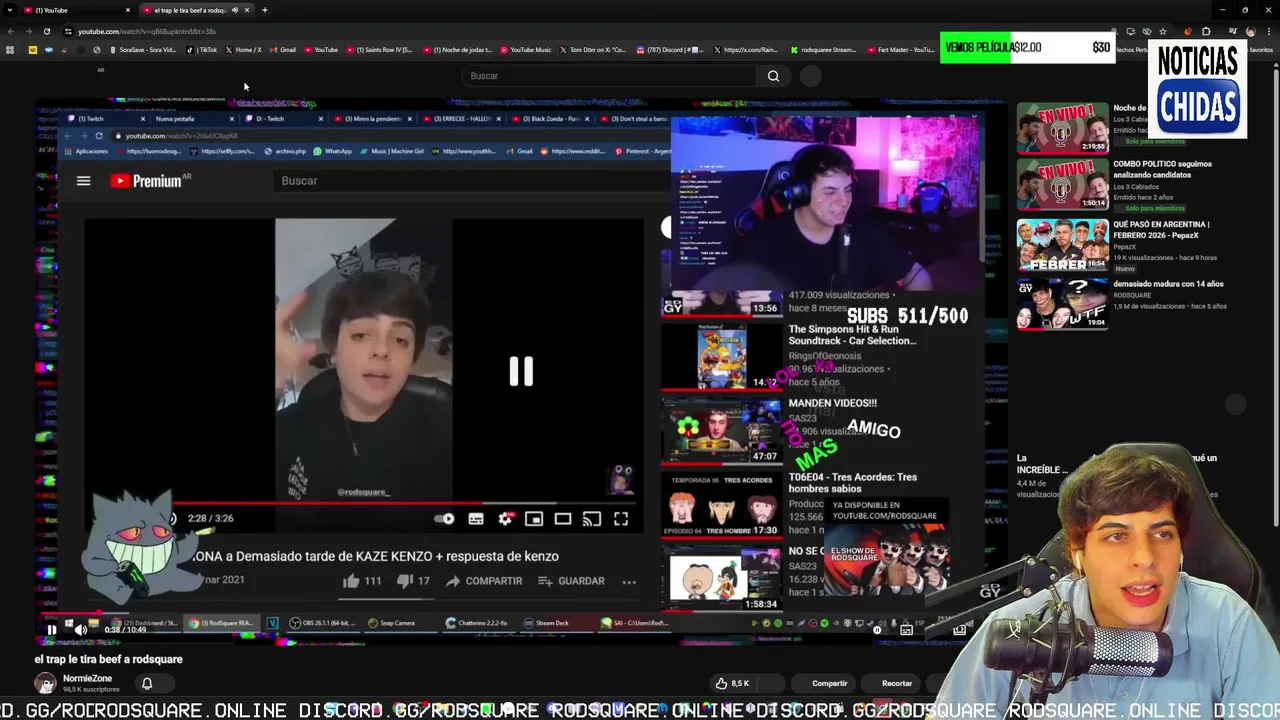
Task: Reload the page with the refresh icon
Action: (x=46, y=31)
